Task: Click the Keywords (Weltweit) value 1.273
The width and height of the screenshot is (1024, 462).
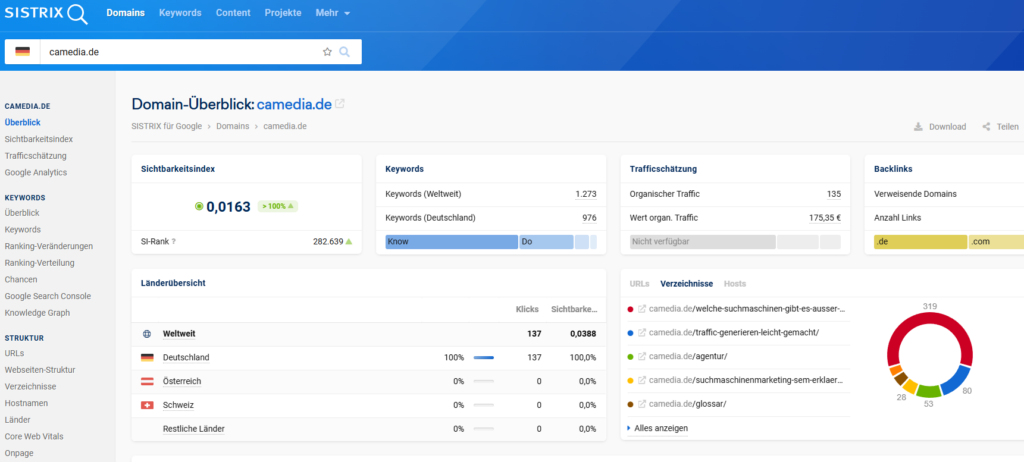Action: pyautogui.click(x=586, y=194)
